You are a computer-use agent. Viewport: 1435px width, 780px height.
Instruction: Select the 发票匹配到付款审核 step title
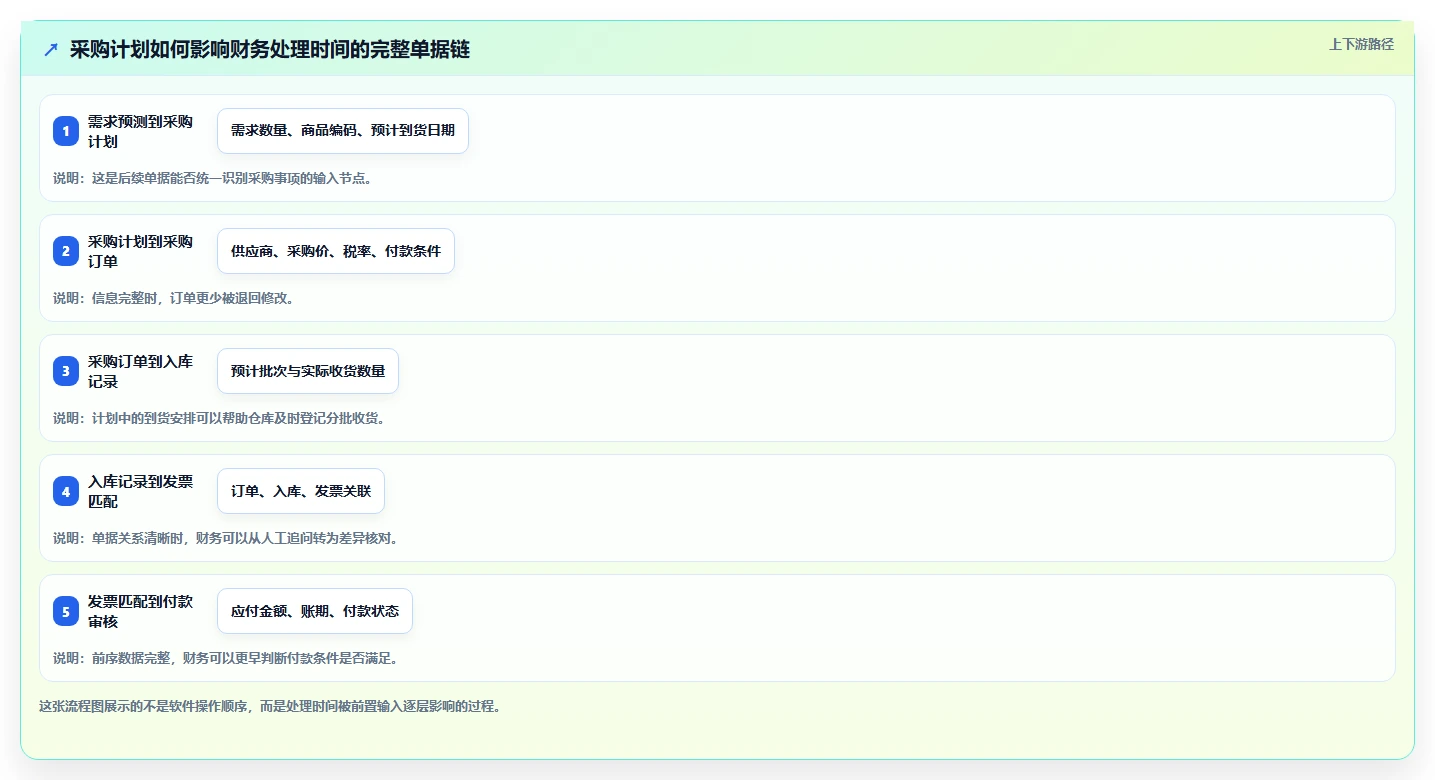click(141, 611)
